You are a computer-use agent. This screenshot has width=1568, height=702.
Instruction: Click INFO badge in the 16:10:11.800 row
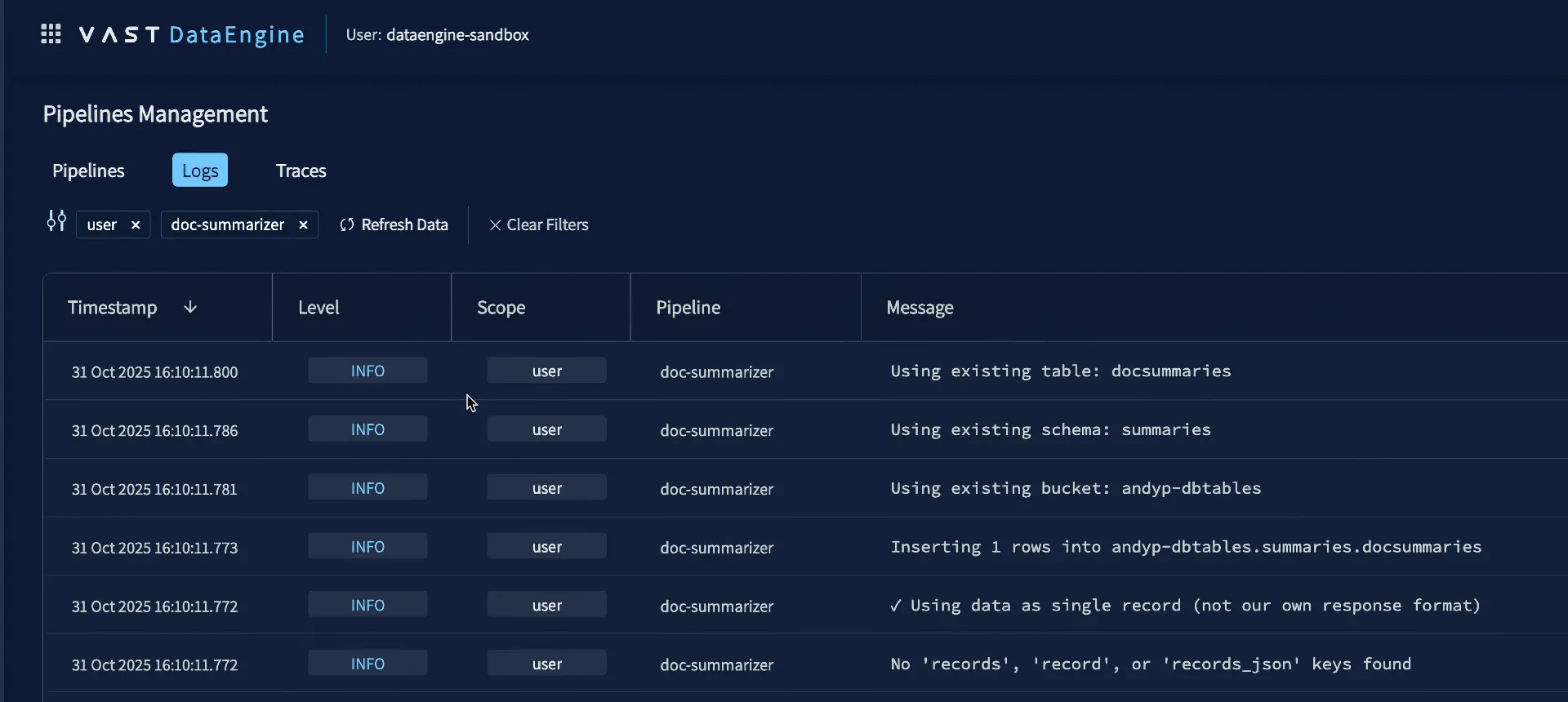367,371
